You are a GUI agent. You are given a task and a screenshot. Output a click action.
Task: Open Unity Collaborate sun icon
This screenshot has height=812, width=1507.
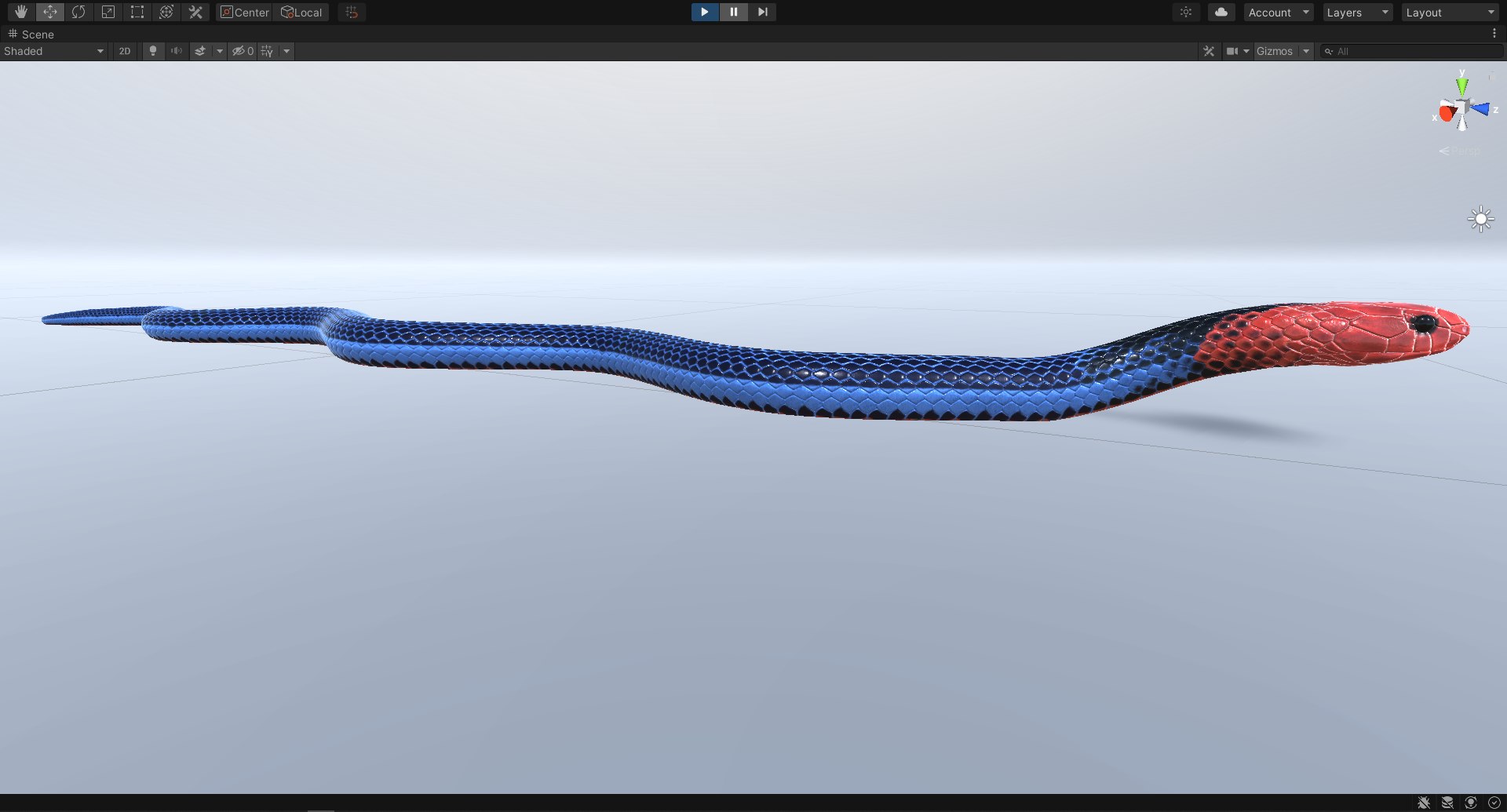pos(1186,12)
